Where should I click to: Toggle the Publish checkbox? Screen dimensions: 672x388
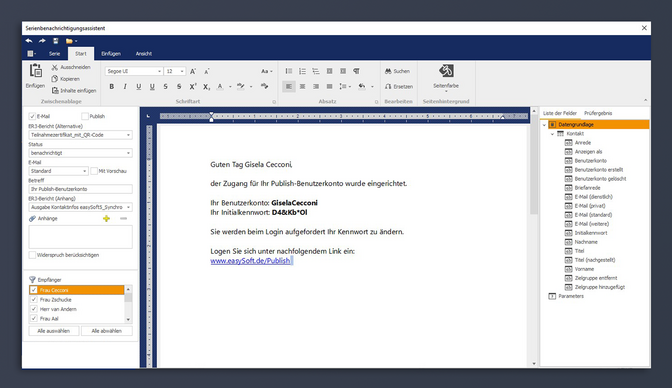85,116
